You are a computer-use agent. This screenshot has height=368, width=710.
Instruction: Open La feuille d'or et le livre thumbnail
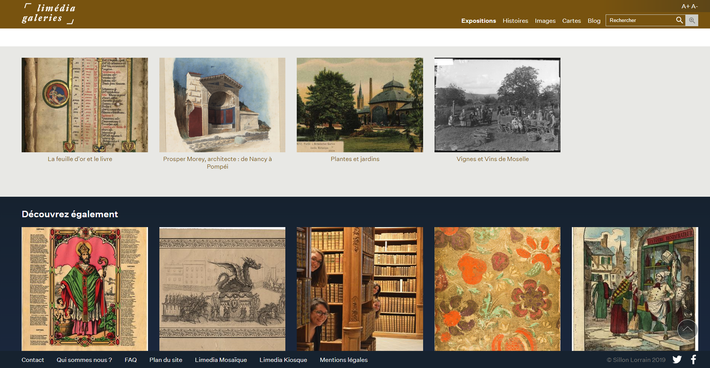coord(85,105)
